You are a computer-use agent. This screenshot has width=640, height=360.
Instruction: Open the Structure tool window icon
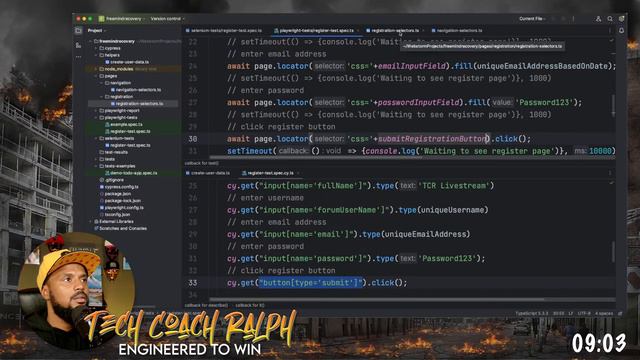coord(78,45)
